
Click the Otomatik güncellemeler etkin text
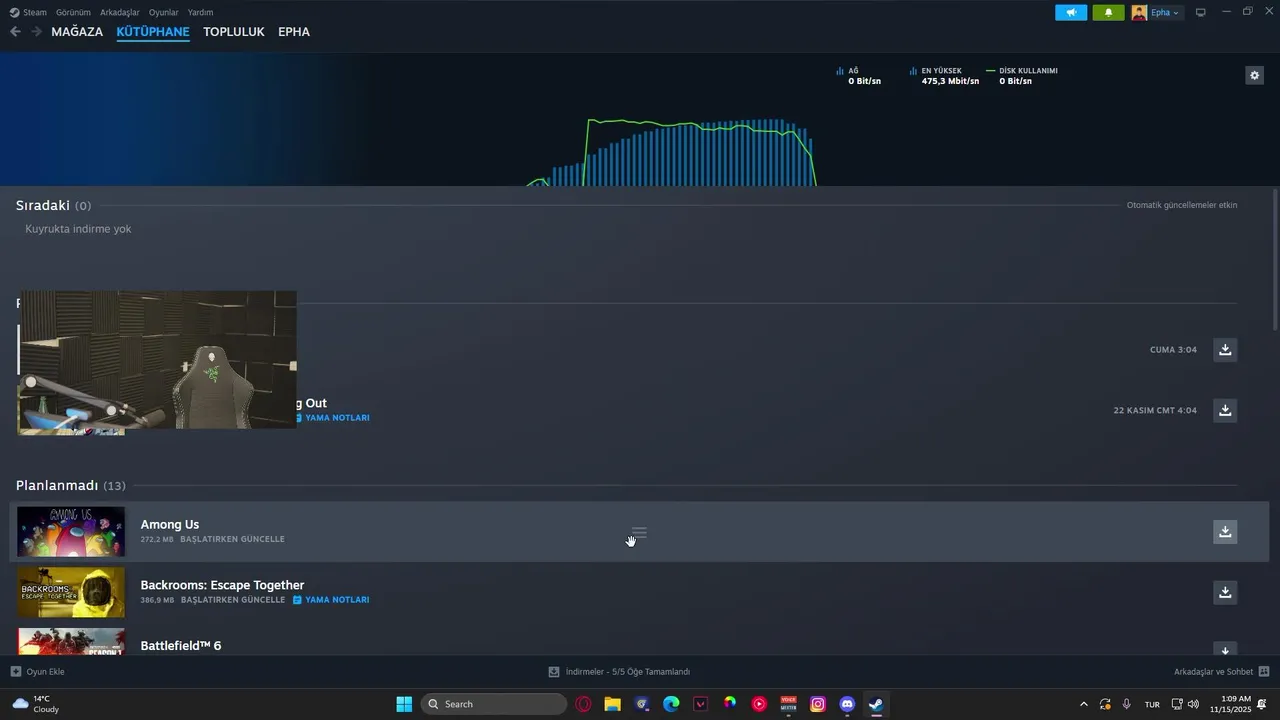[x=1182, y=206]
